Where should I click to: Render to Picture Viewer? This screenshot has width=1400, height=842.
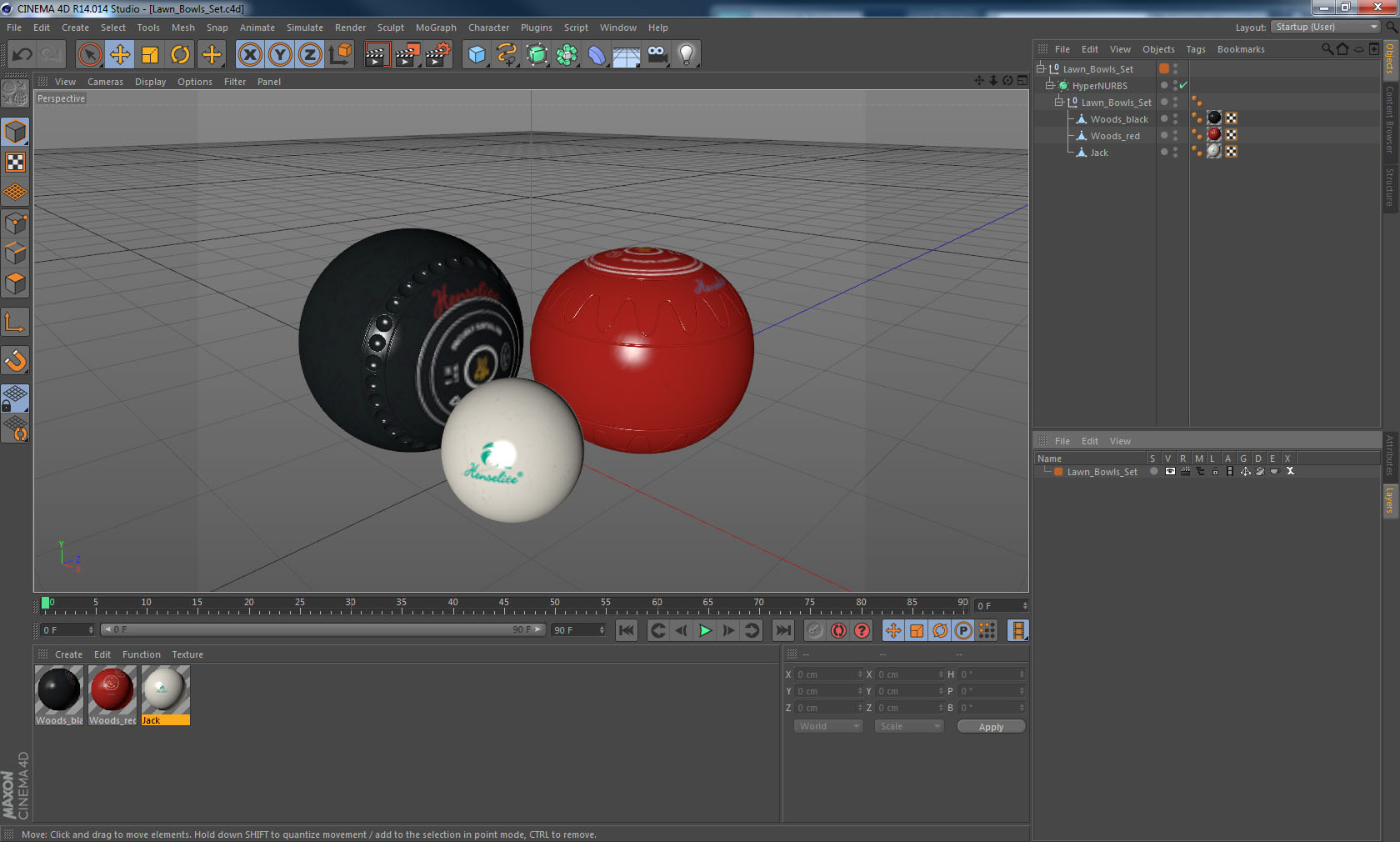coord(407,55)
